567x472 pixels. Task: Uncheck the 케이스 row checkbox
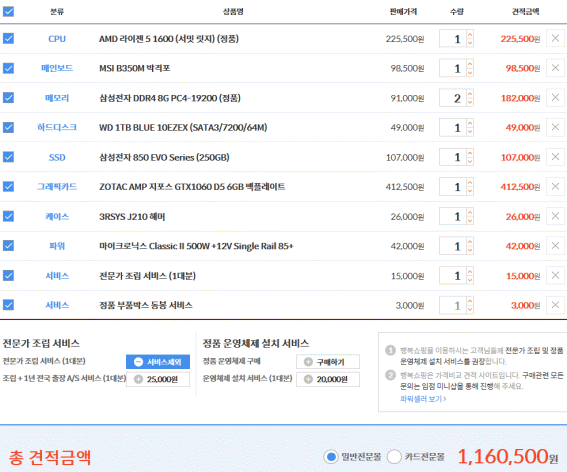point(8,216)
